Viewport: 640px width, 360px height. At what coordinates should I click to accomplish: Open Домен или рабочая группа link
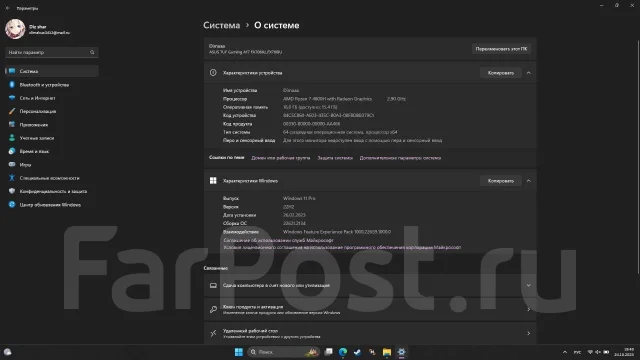click(280, 158)
